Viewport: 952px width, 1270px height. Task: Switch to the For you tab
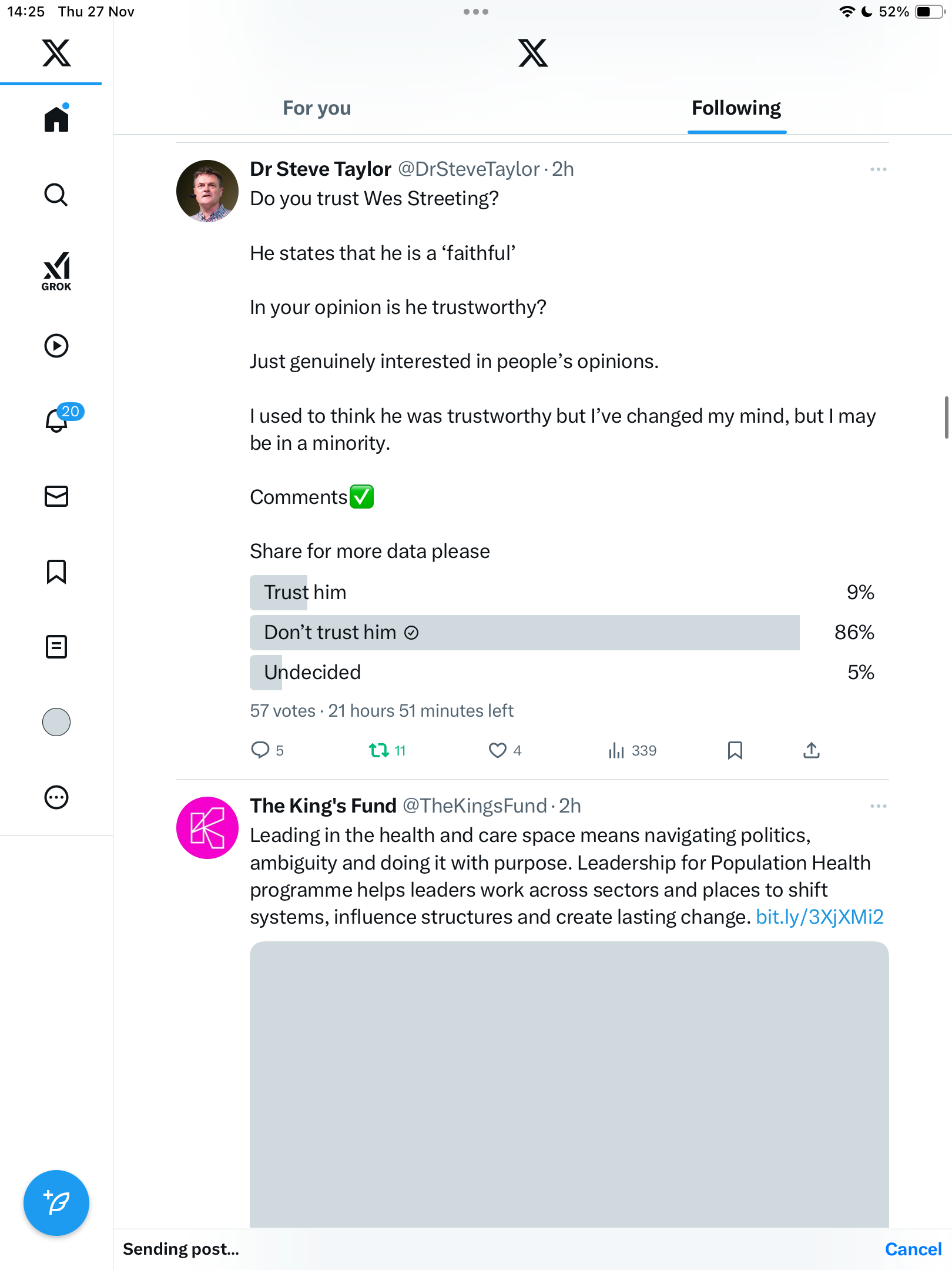click(x=317, y=108)
